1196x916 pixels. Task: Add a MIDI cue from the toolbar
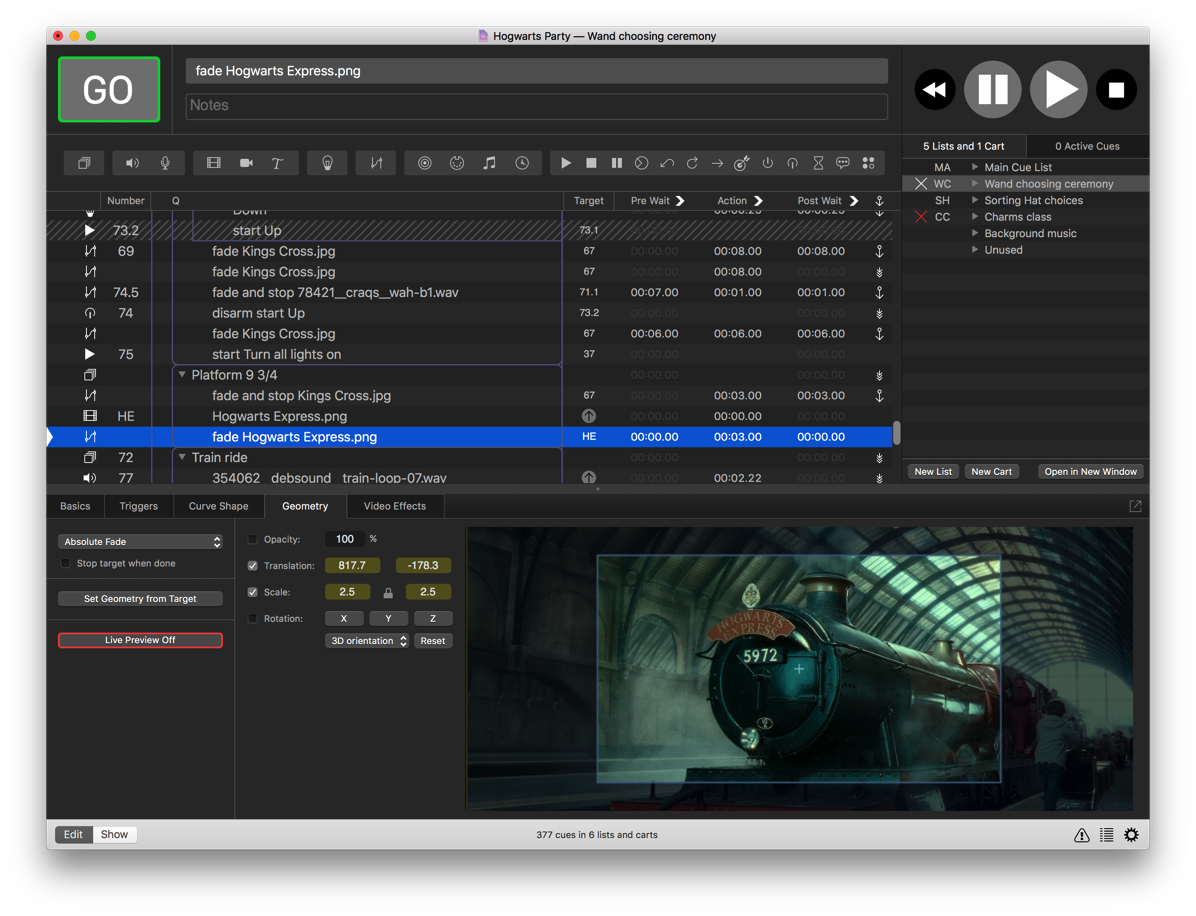(x=457, y=163)
